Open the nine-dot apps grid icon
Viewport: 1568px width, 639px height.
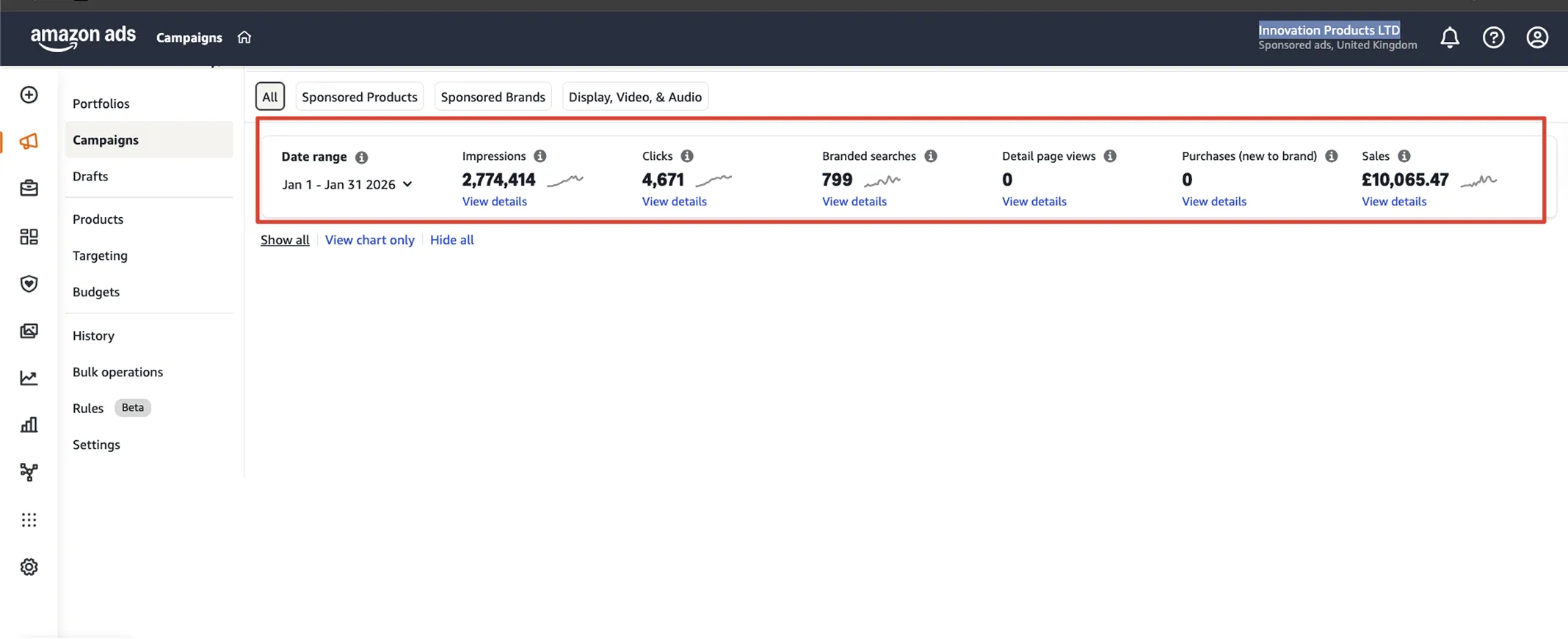(29, 519)
